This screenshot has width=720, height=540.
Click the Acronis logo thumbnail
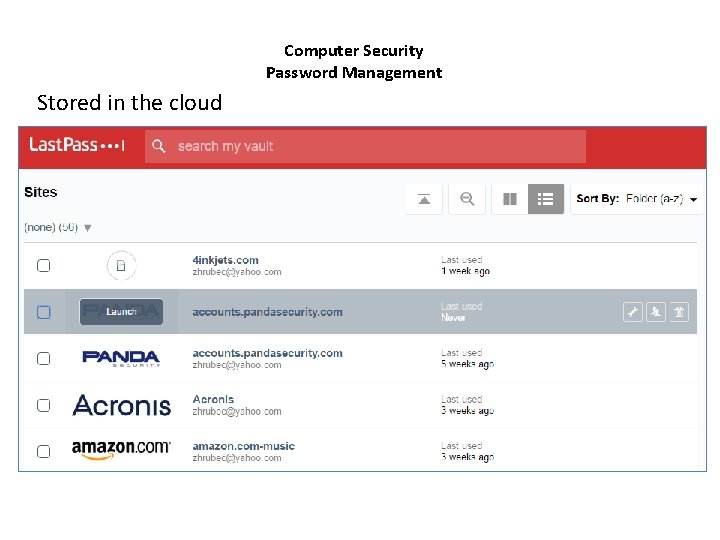121,405
